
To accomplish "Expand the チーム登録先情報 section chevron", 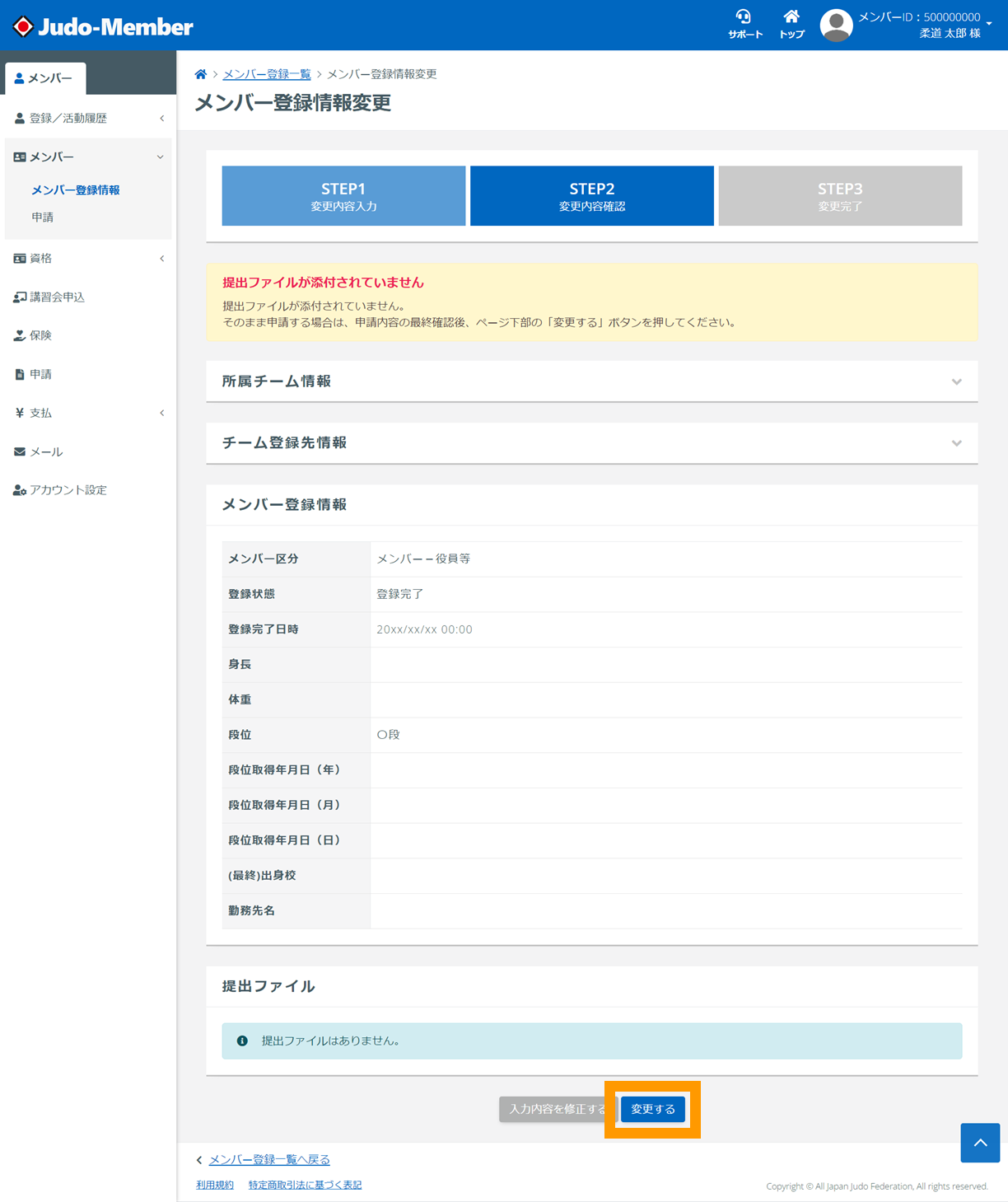I will point(957,443).
